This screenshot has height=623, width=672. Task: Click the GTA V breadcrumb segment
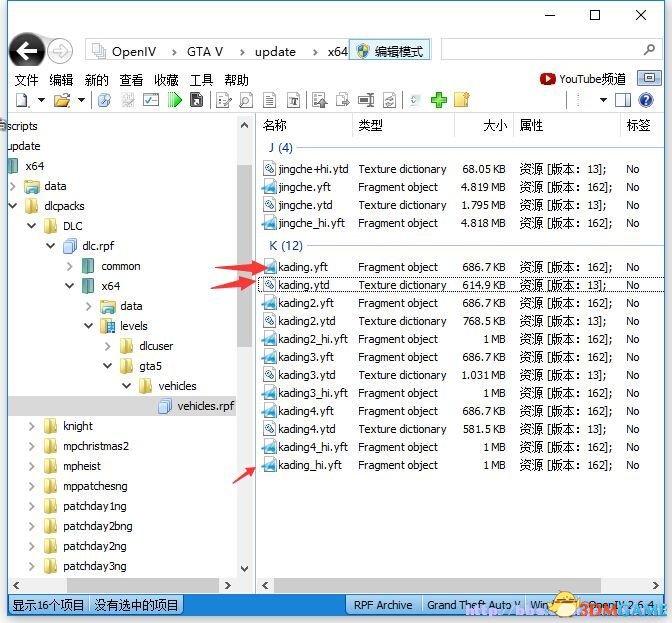coord(205,52)
